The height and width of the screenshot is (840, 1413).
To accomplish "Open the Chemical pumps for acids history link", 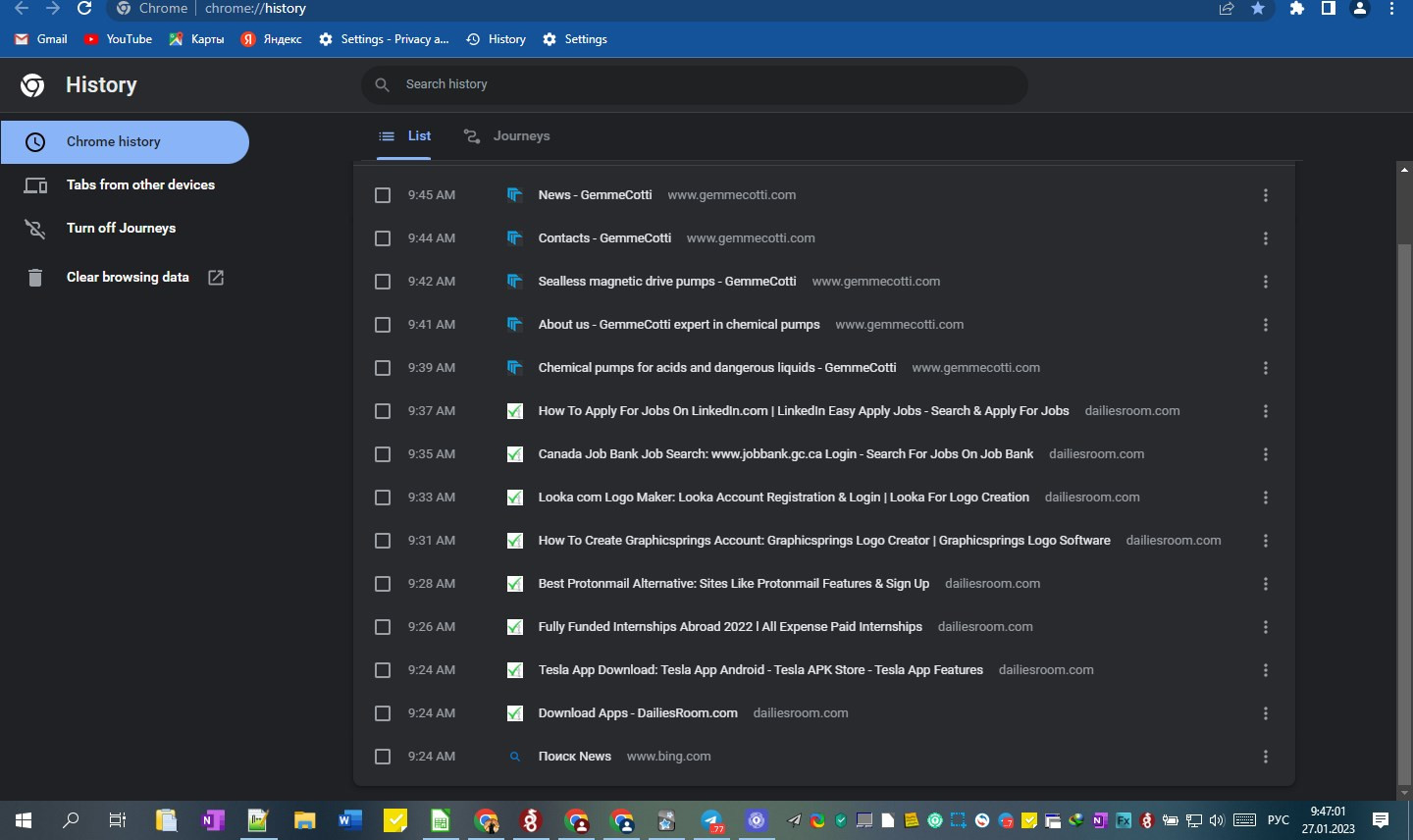I will point(717,368).
